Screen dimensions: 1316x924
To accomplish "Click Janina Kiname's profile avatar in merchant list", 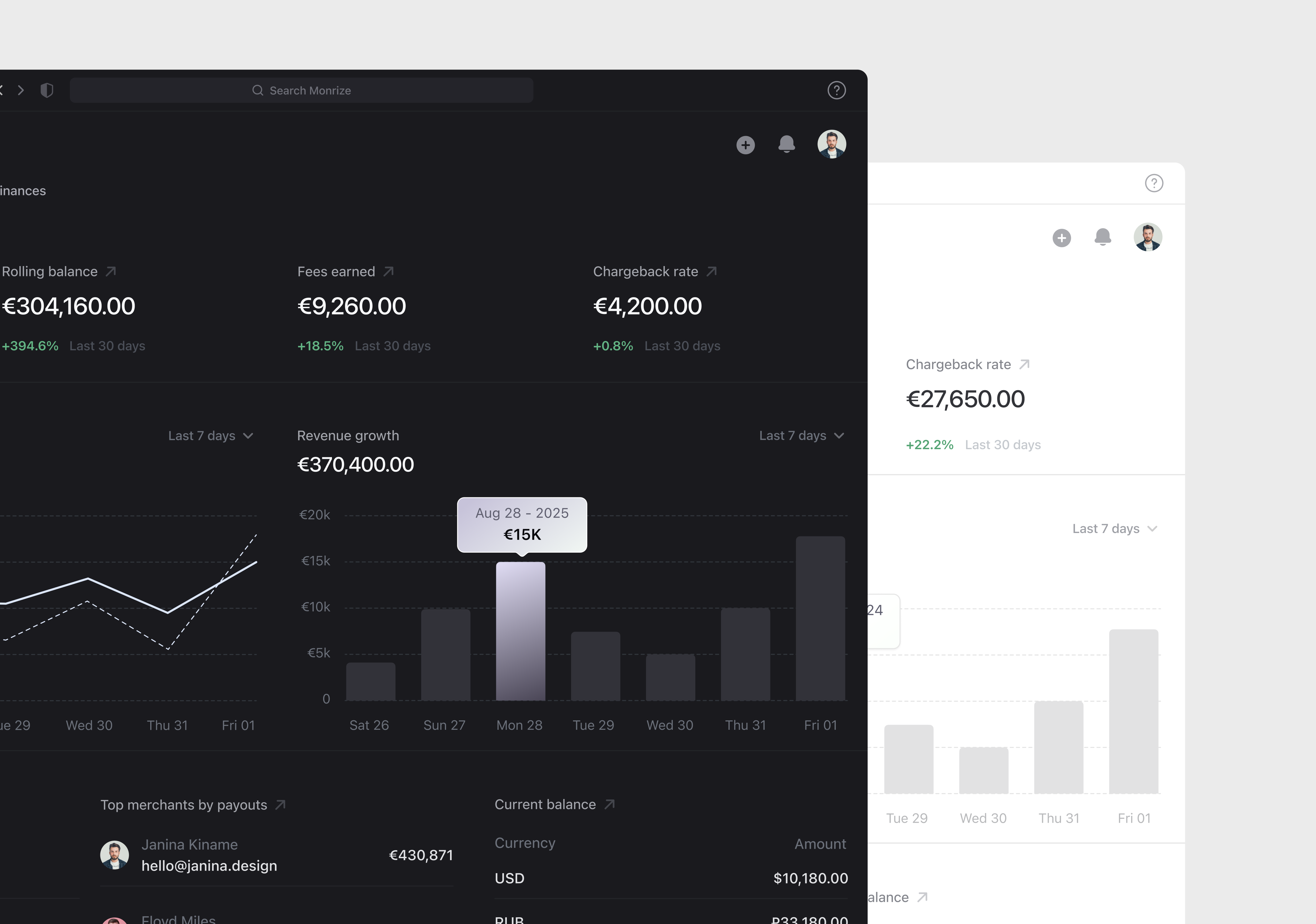I will [115, 855].
